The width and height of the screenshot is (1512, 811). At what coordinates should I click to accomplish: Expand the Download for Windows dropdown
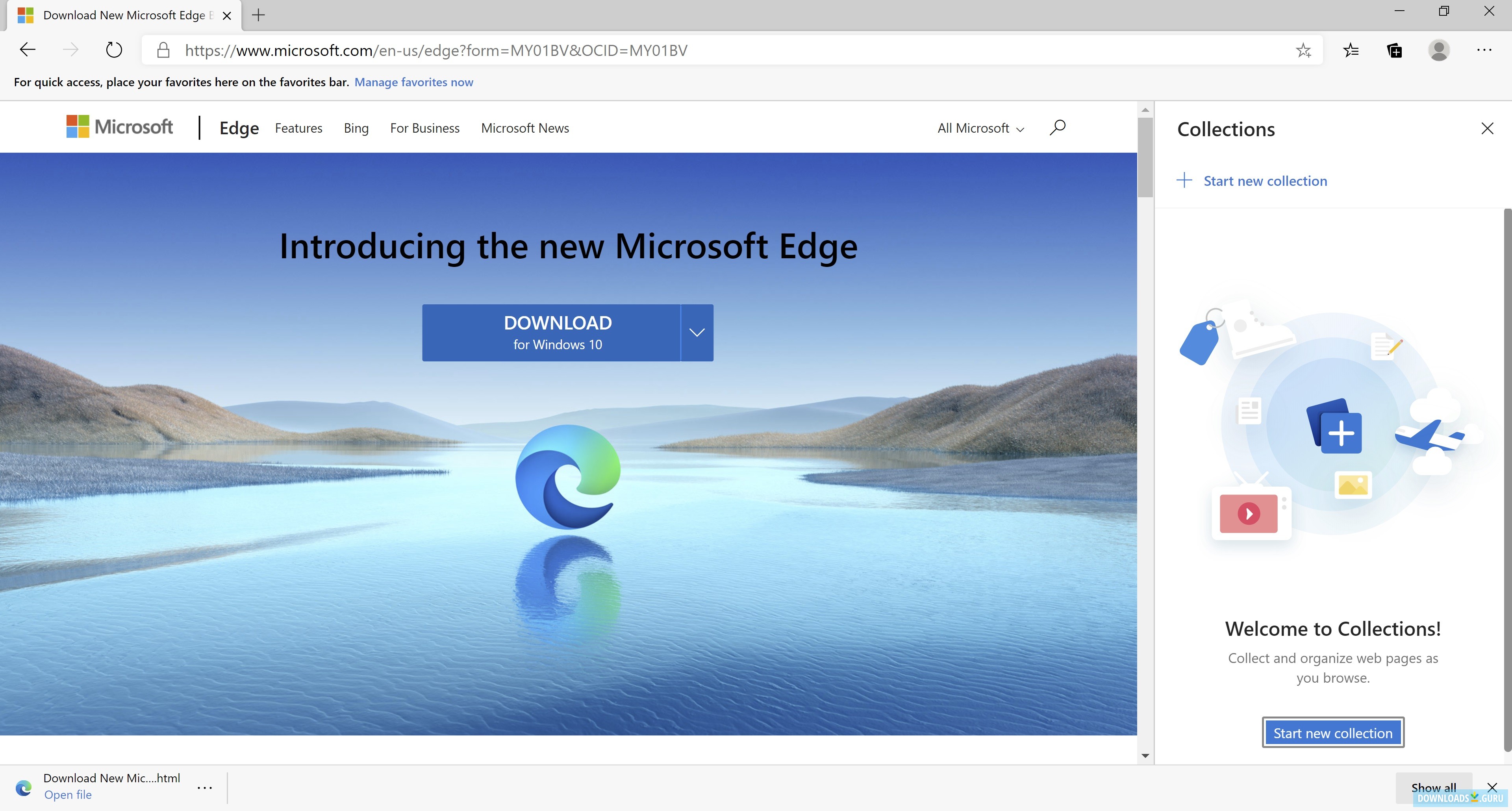697,332
